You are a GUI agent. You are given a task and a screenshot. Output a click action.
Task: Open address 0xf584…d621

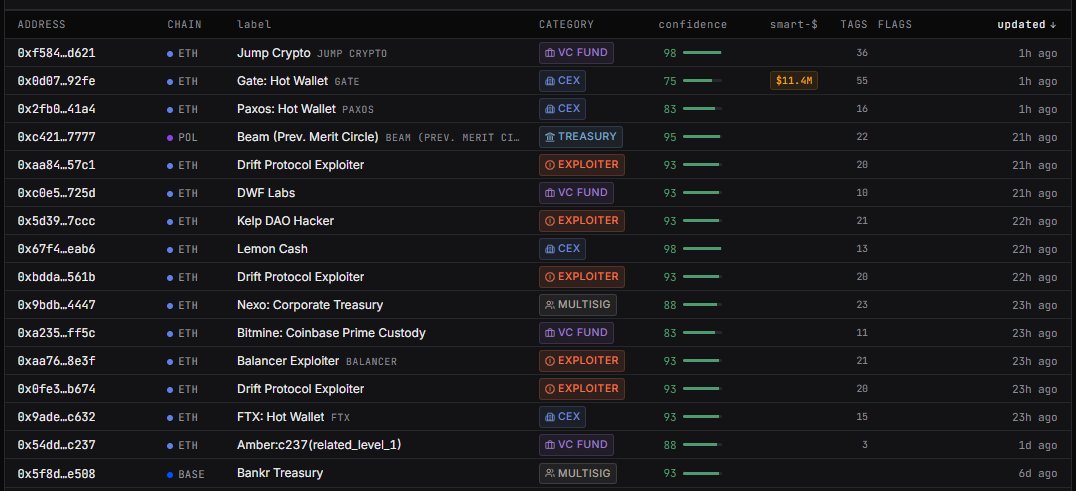click(56, 53)
